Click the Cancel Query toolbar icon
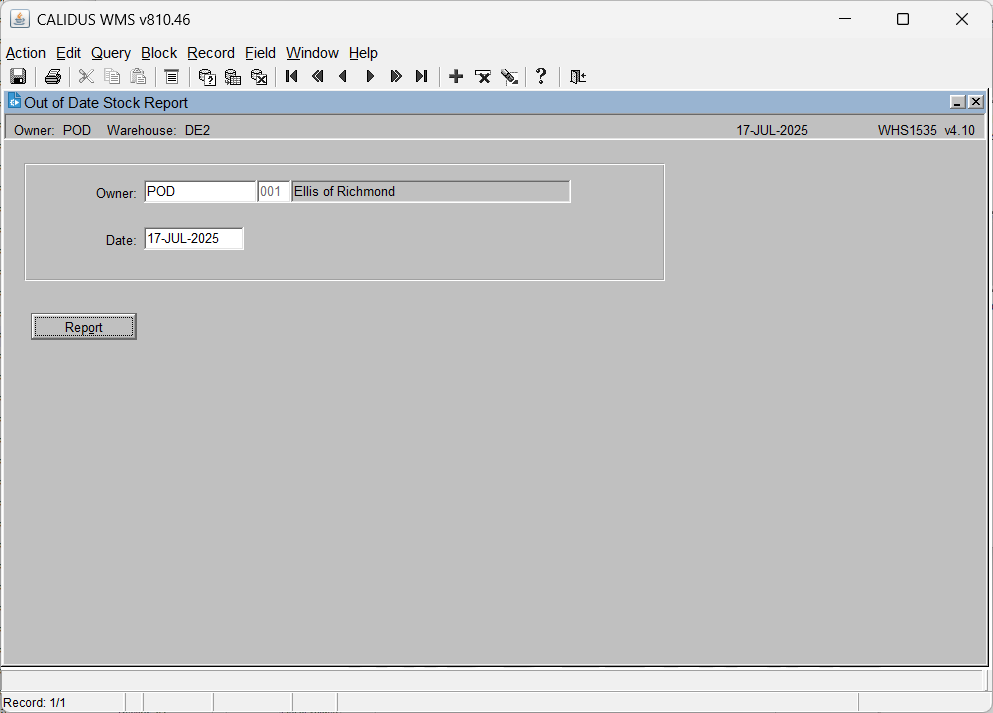The width and height of the screenshot is (993, 713). tap(259, 77)
